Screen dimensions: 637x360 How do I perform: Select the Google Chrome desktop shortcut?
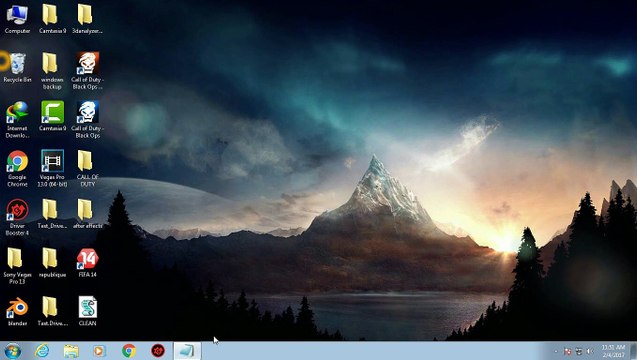click(x=17, y=168)
